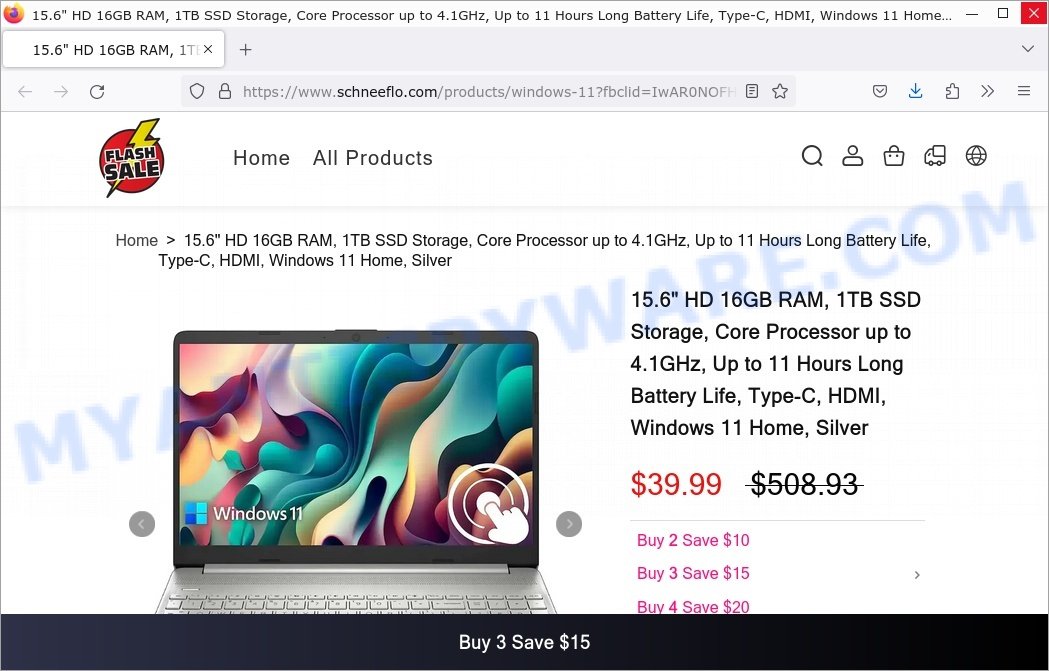The height and width of the screenshot is (671, 1049).
Task: Open Firefox hamburger application menu
Action: coord(1024,92)
